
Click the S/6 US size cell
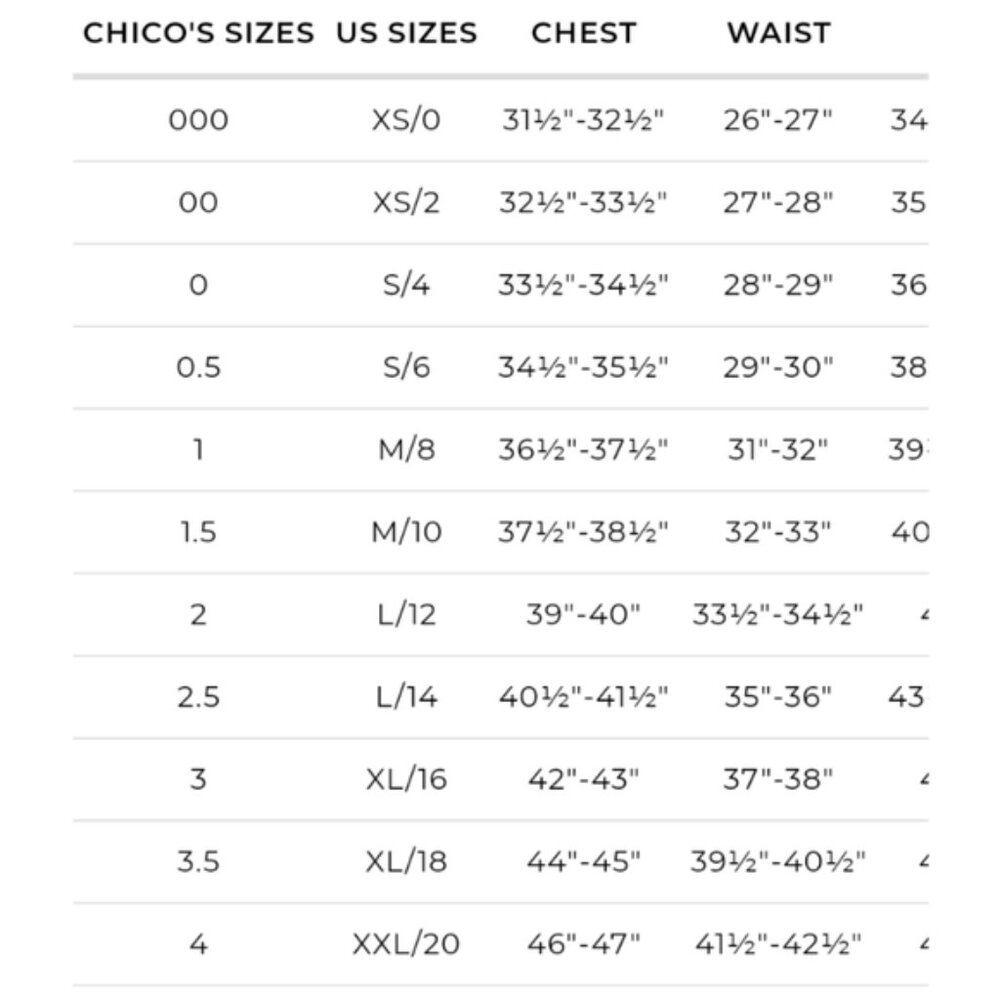pos(406,367)
